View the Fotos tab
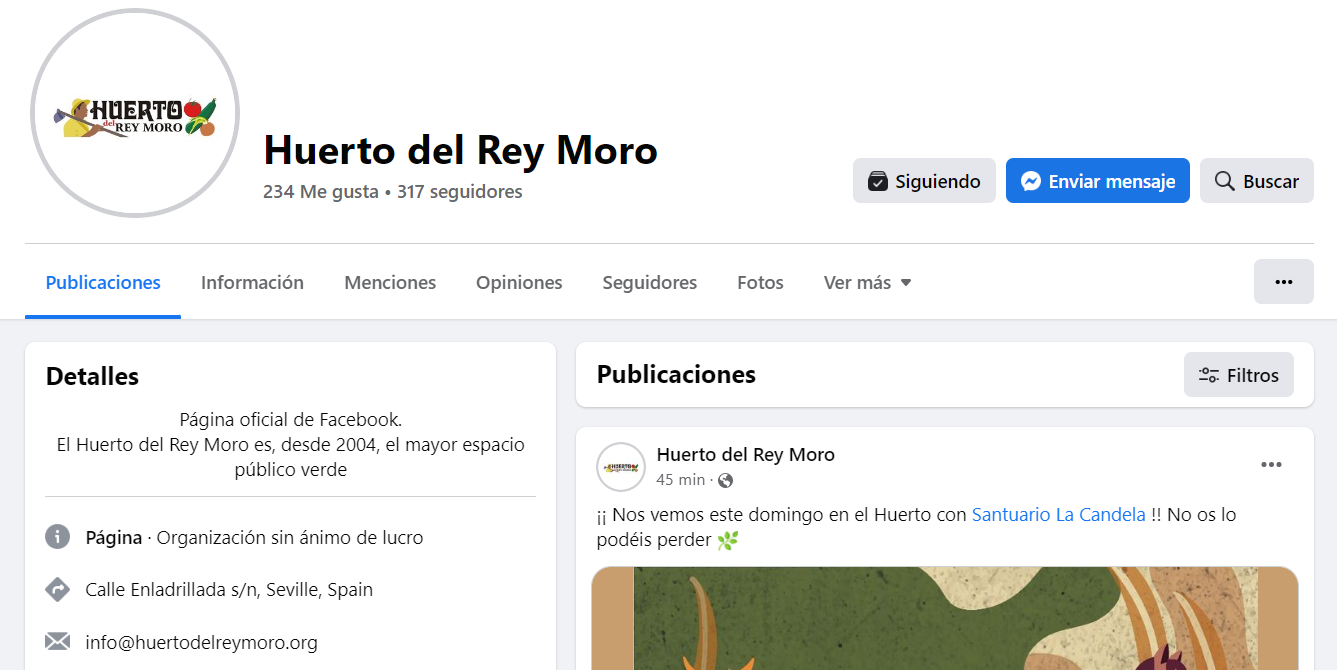 760,283
